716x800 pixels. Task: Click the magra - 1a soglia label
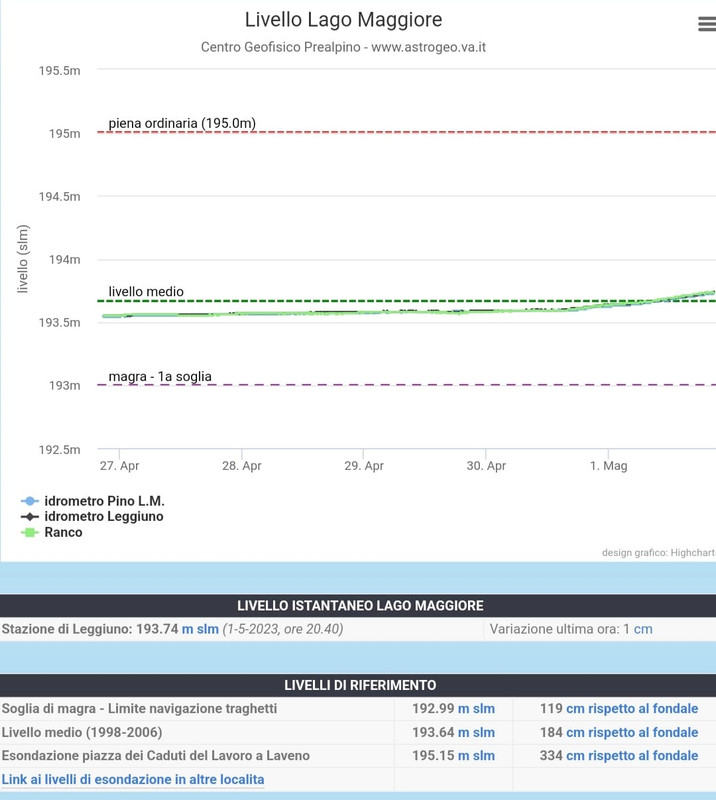click(x=160, y=377)
